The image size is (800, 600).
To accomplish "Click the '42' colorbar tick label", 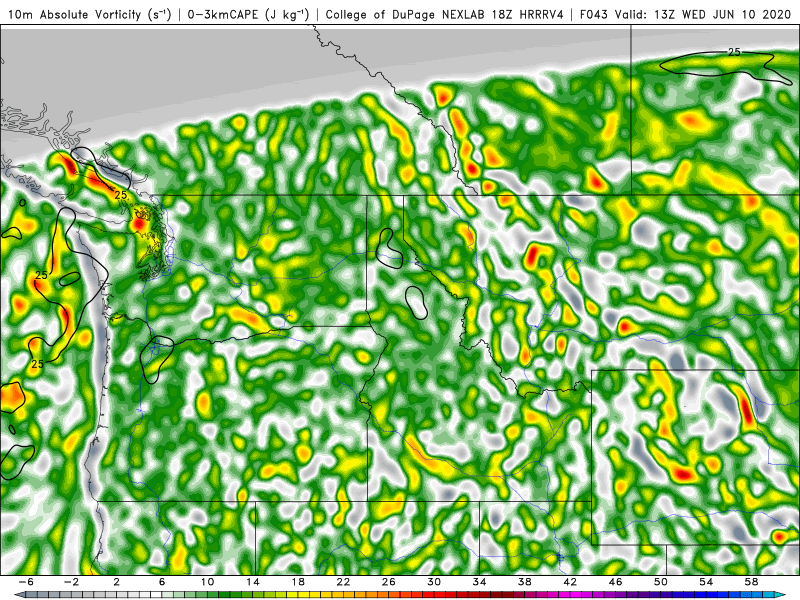I will tap(570, 582).
